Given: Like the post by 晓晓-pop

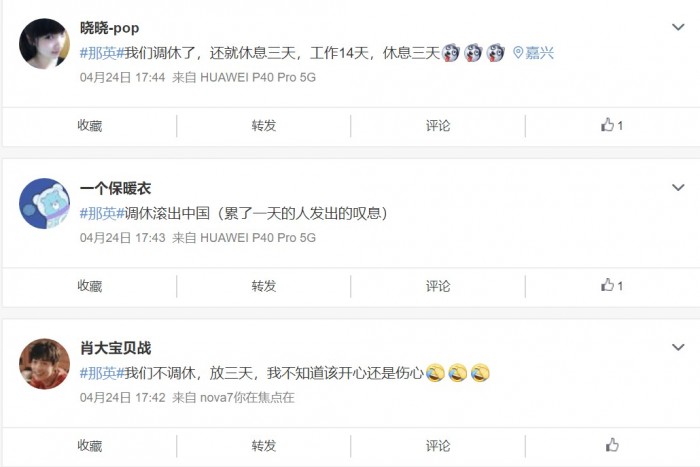Looking at the screenshot, I should click(x=612, y=125).
